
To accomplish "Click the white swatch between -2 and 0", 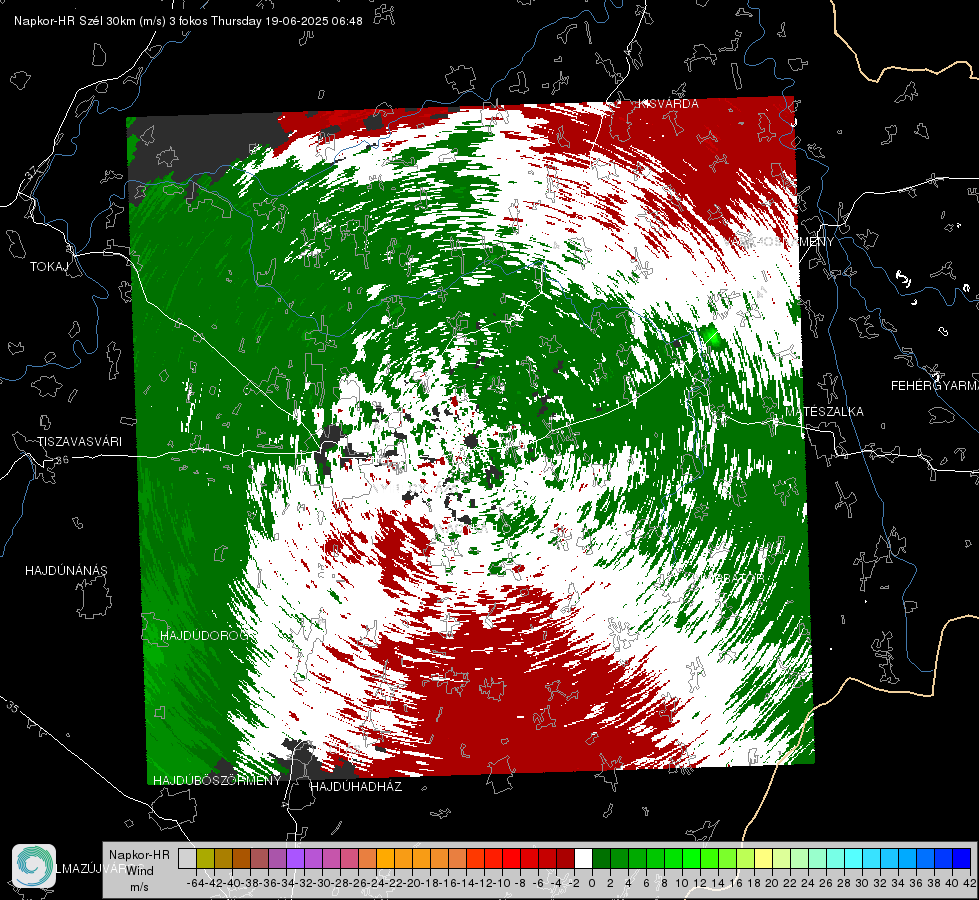I will [x=583, y=858].
